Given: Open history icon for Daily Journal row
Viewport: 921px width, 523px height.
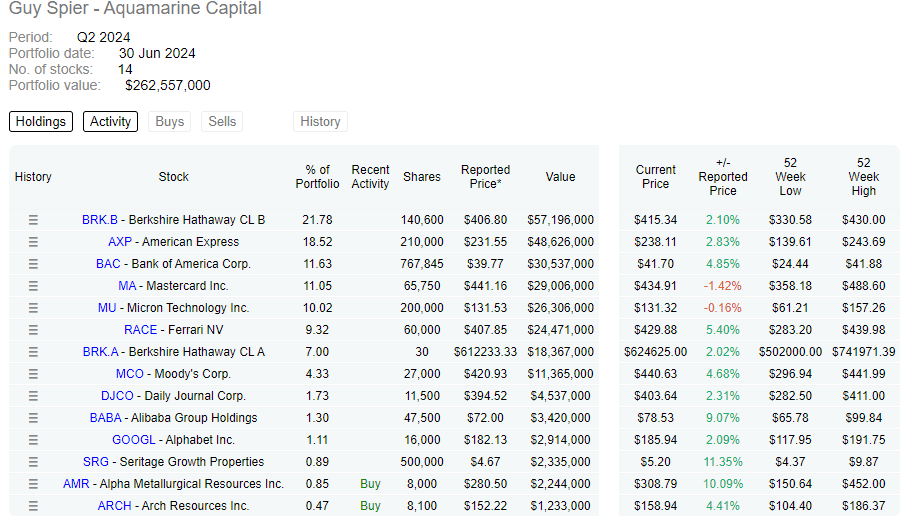Looking at the screenshot, I should (33, 396).
